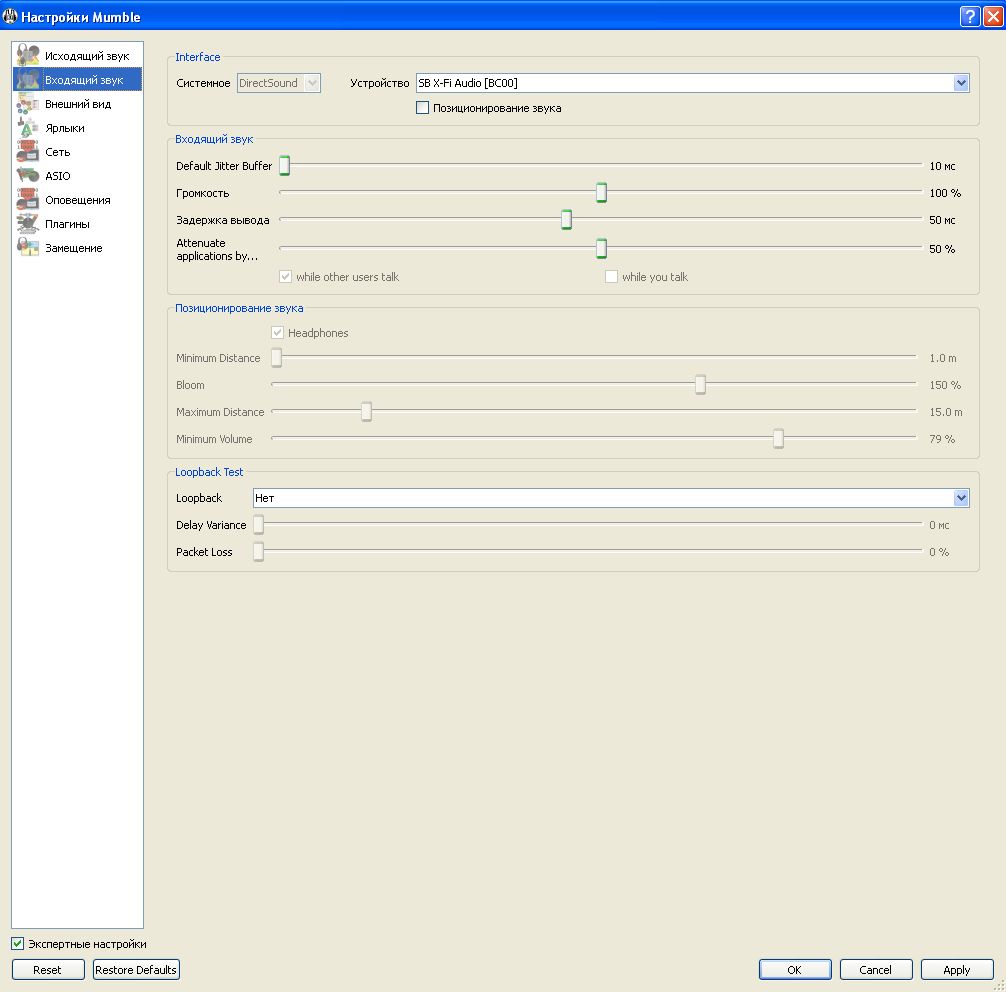
Task: Expand the Устройство device dropdown
Action: pyautogui.click(x=961, y=83)
